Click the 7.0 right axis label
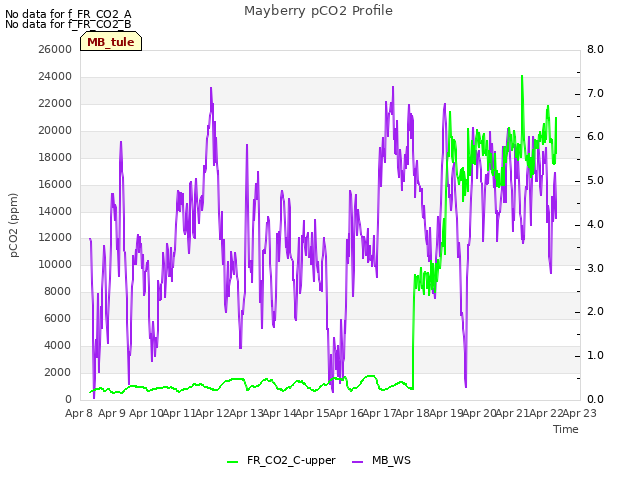The height and width of the screenshot is (480, 640). [595, 93]
